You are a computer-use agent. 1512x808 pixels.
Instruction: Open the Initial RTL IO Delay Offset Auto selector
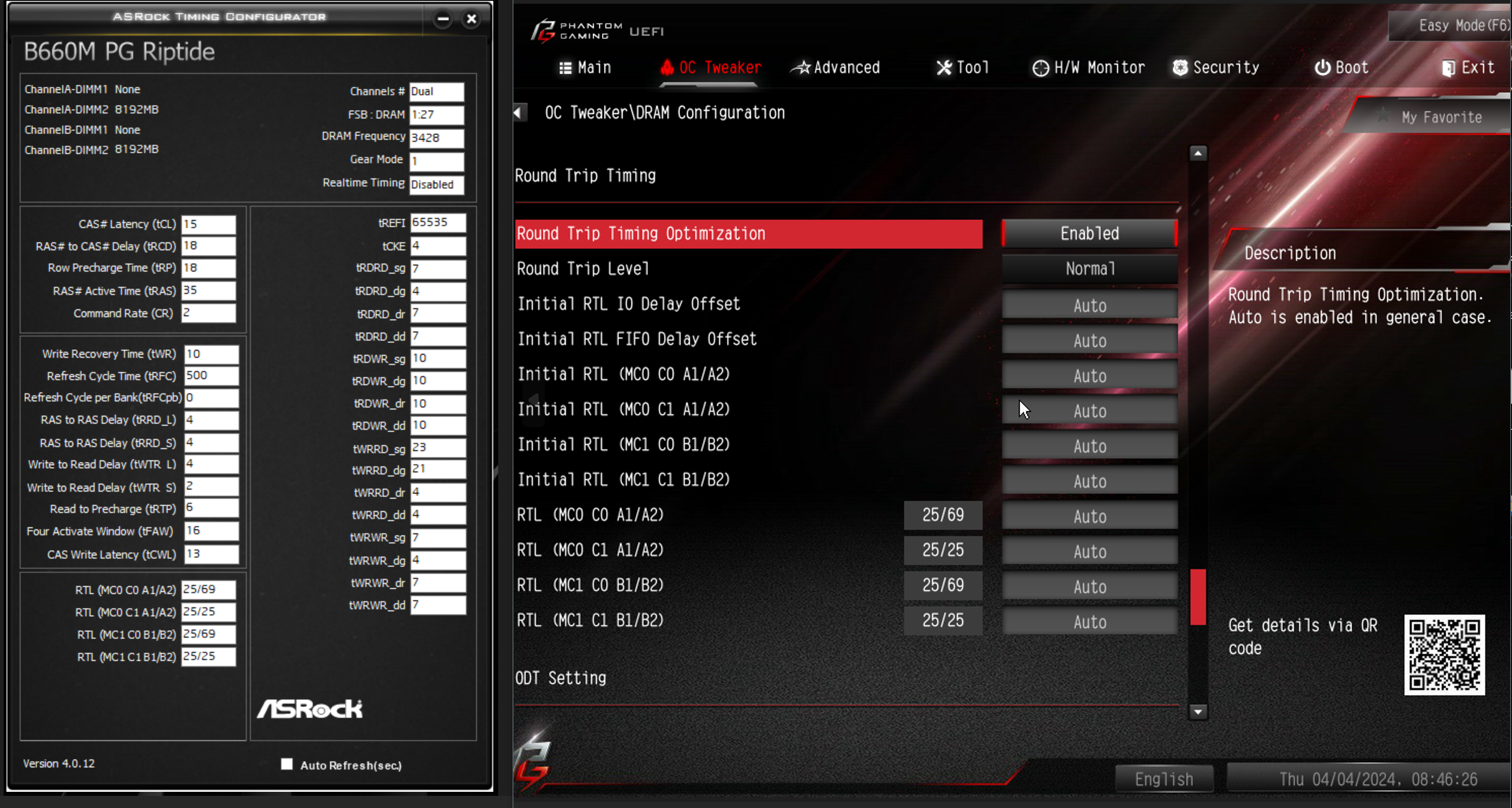[1089, 305]
